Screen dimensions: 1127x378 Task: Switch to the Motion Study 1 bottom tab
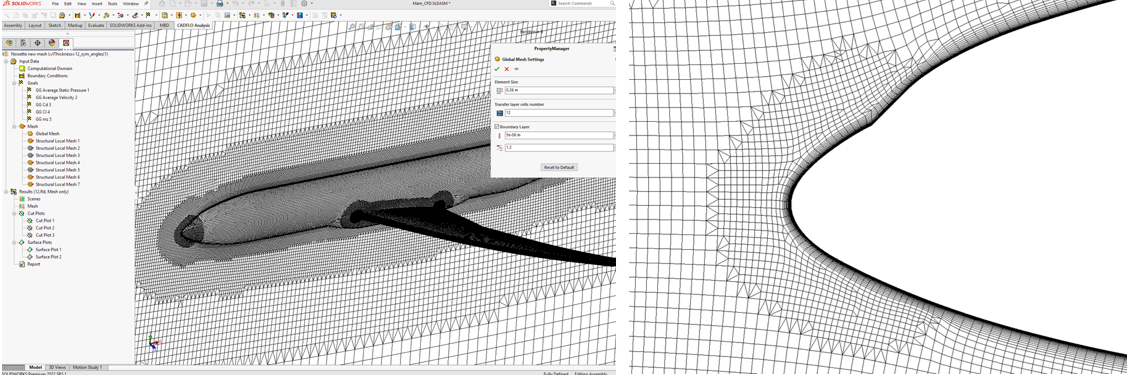(x=88, y=367)
